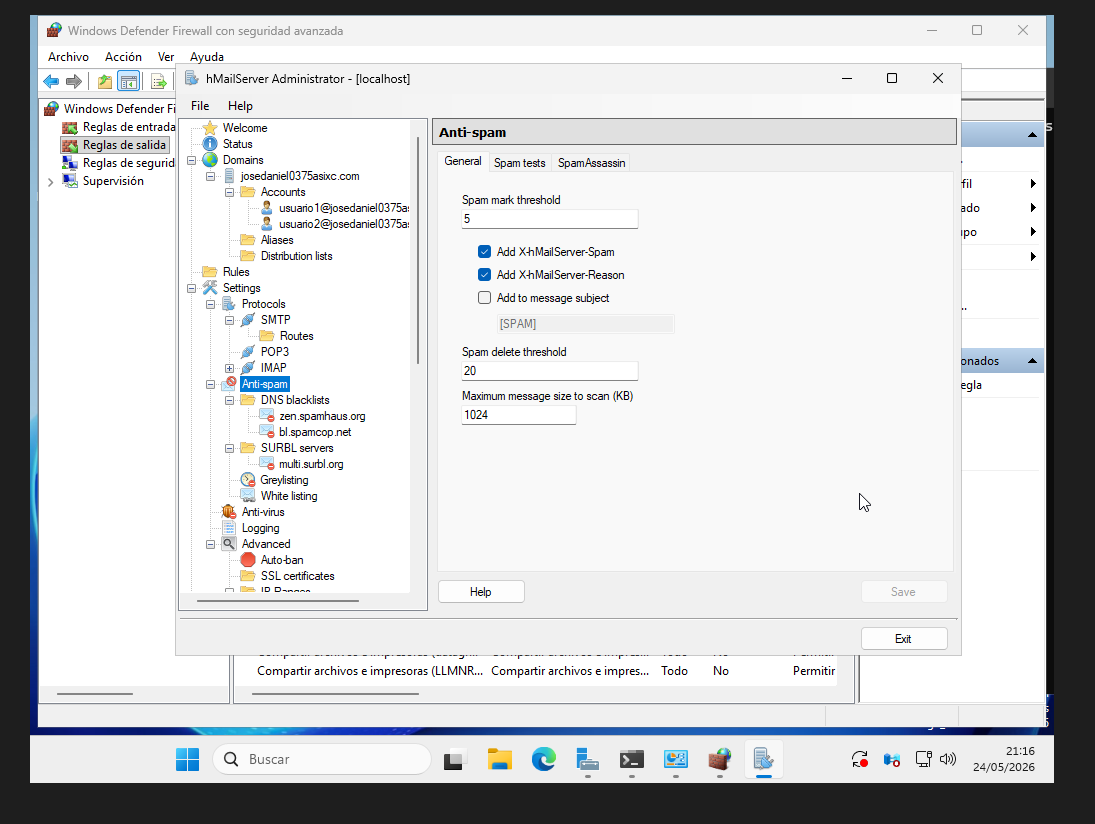Image resolution: width=1095 pixels, height=824 pixels.
Task: Open the hMailServer Help menu
Action: (x=240, y=105)
